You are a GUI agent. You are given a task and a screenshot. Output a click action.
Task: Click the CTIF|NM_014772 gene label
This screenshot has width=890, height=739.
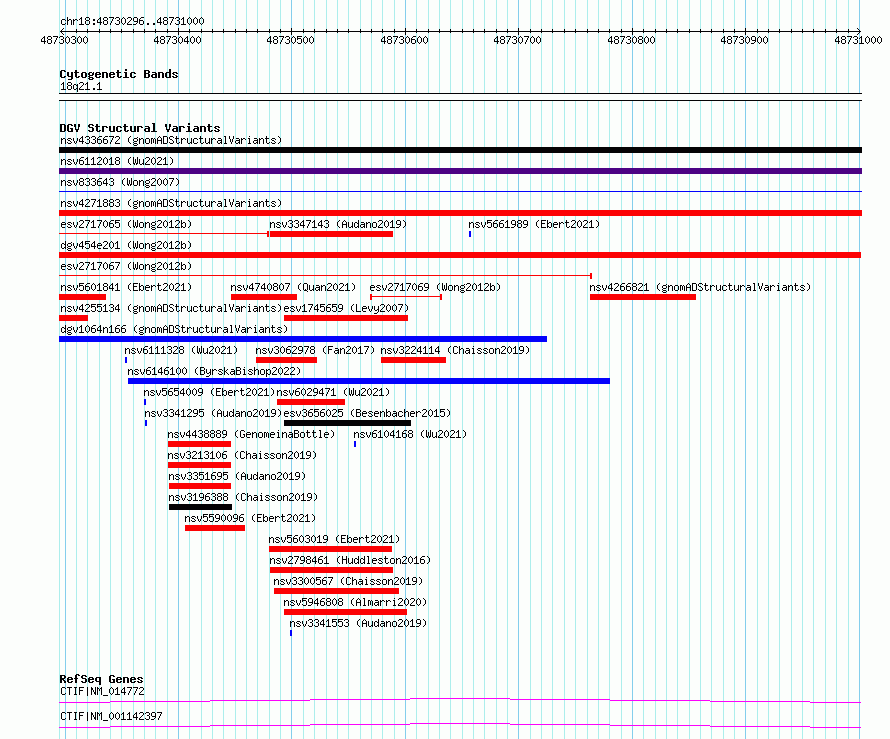(102, 691)
